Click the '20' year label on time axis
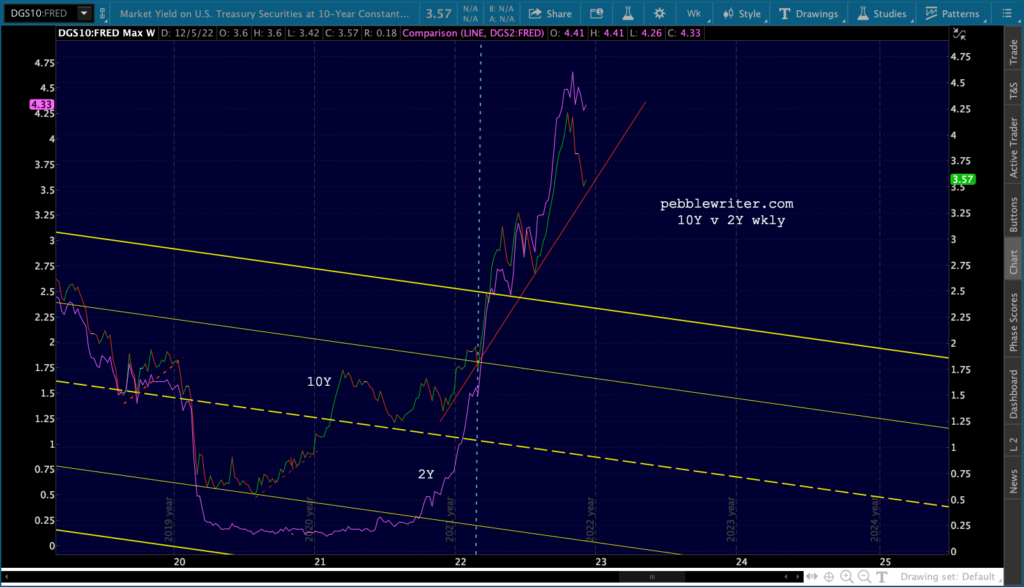Screen dimensions: 1024x587 (x=179, y=562)
